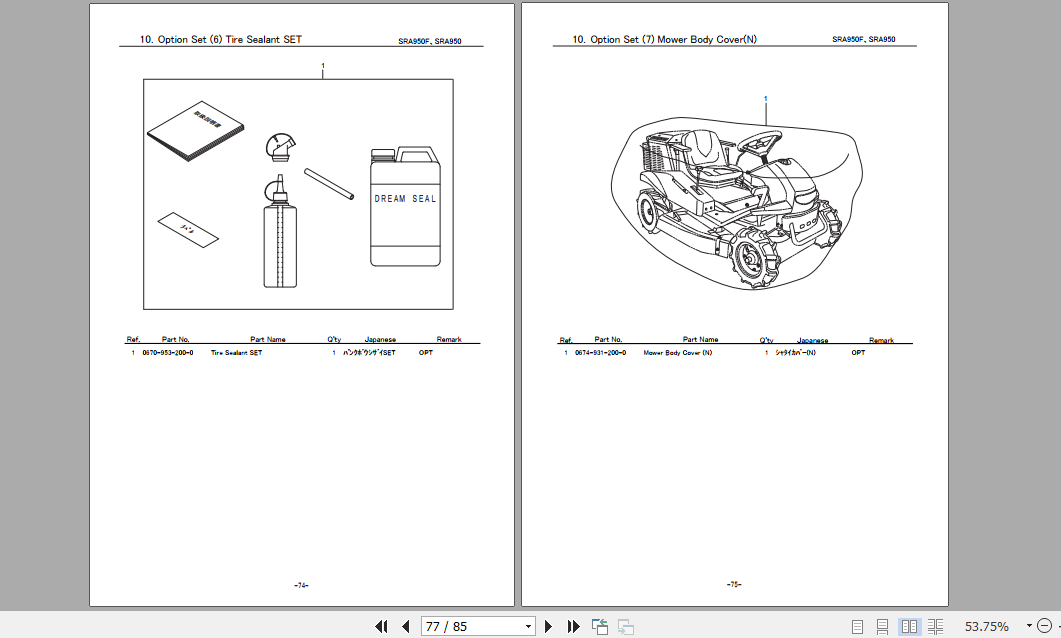The width and height of the screenshot is (1061, 638).
Task: Navigate forward to the next view
Action: 625,625
